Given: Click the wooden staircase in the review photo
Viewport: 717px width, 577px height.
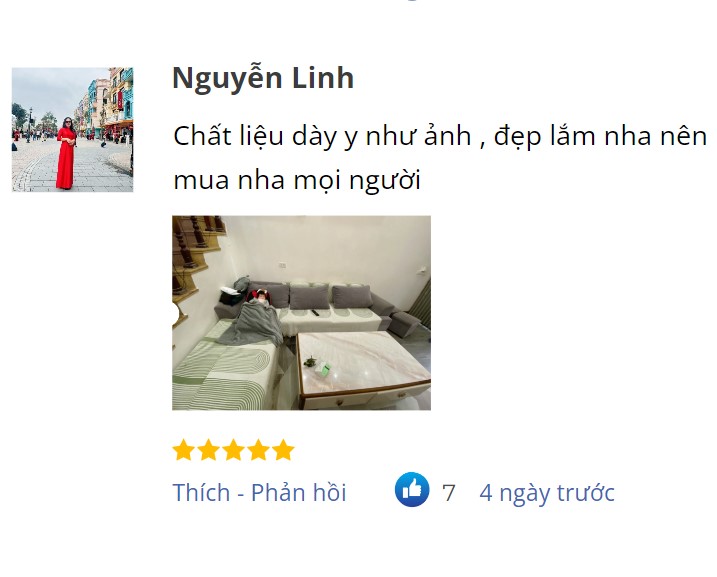Looking at the screenshot, I should [192, 256].
